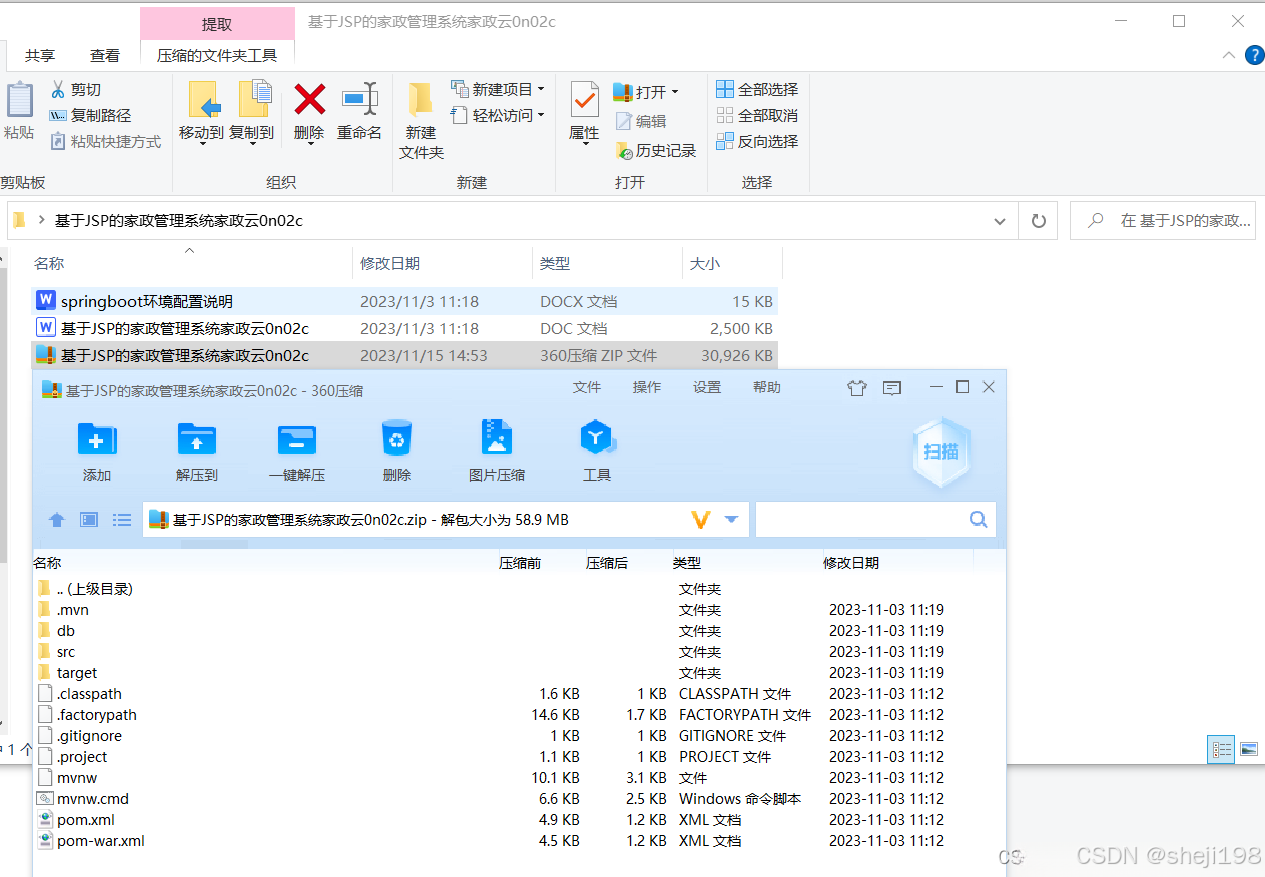Use the 一键解压 one-click extract icon
1265x877 pixels.
(296, 450)
